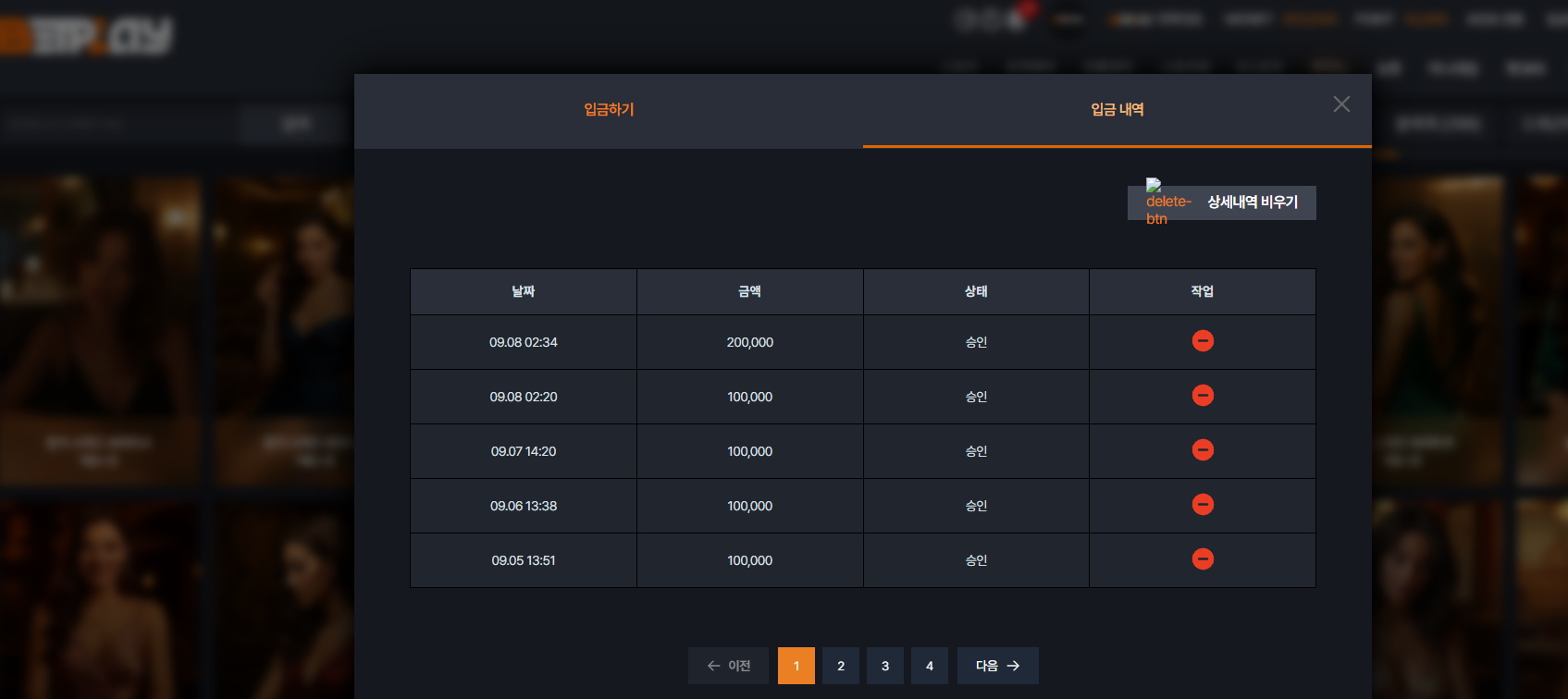1568x699 pixels.
Task: Select current page 1 button
Action: tap(796, 666)
